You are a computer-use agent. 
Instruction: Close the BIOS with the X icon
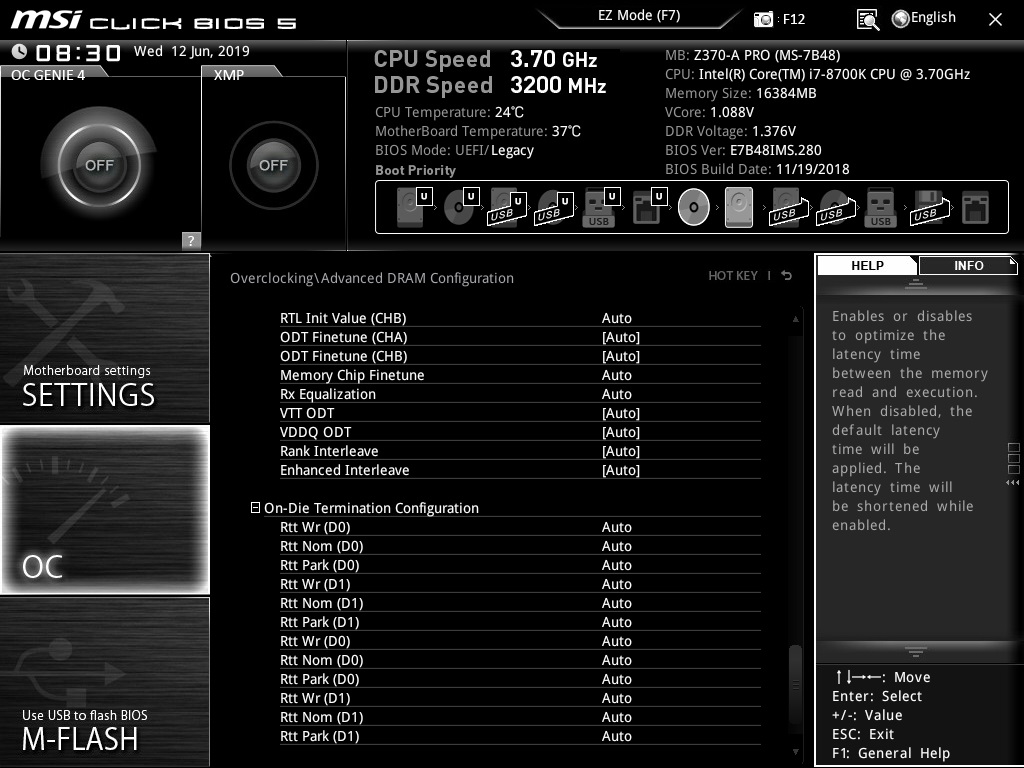pos(995,20)
